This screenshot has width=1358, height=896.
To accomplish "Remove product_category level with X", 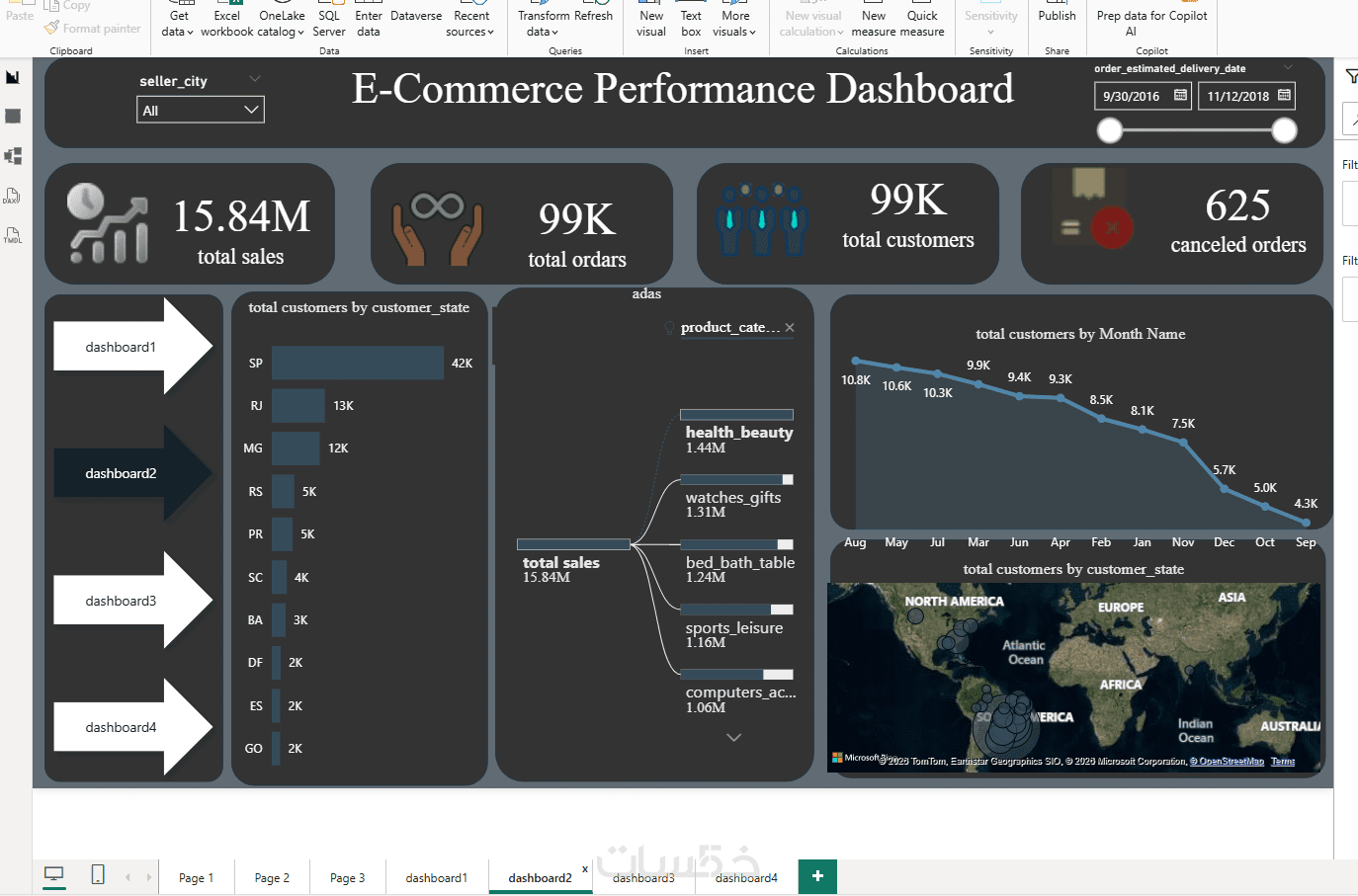I will pos(790,328).
